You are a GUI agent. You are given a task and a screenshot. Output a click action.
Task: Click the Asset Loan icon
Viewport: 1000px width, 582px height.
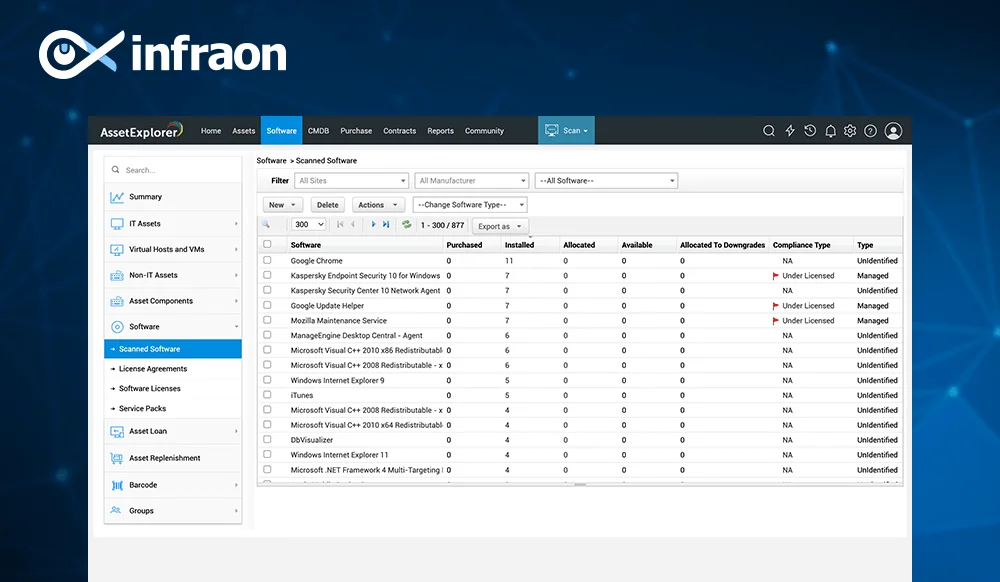(117, 432)
